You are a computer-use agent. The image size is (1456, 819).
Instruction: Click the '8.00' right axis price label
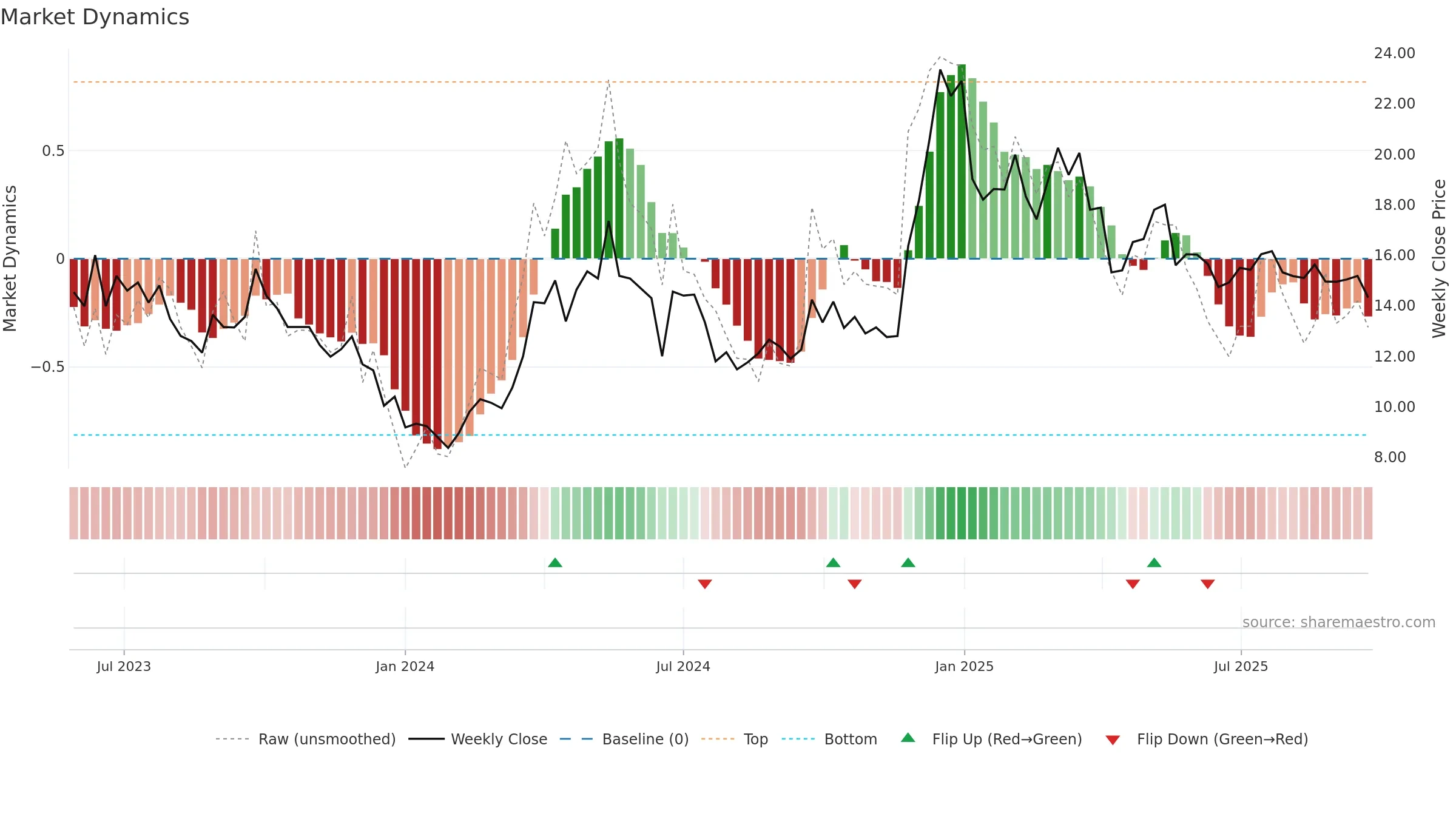[1390, 457]
